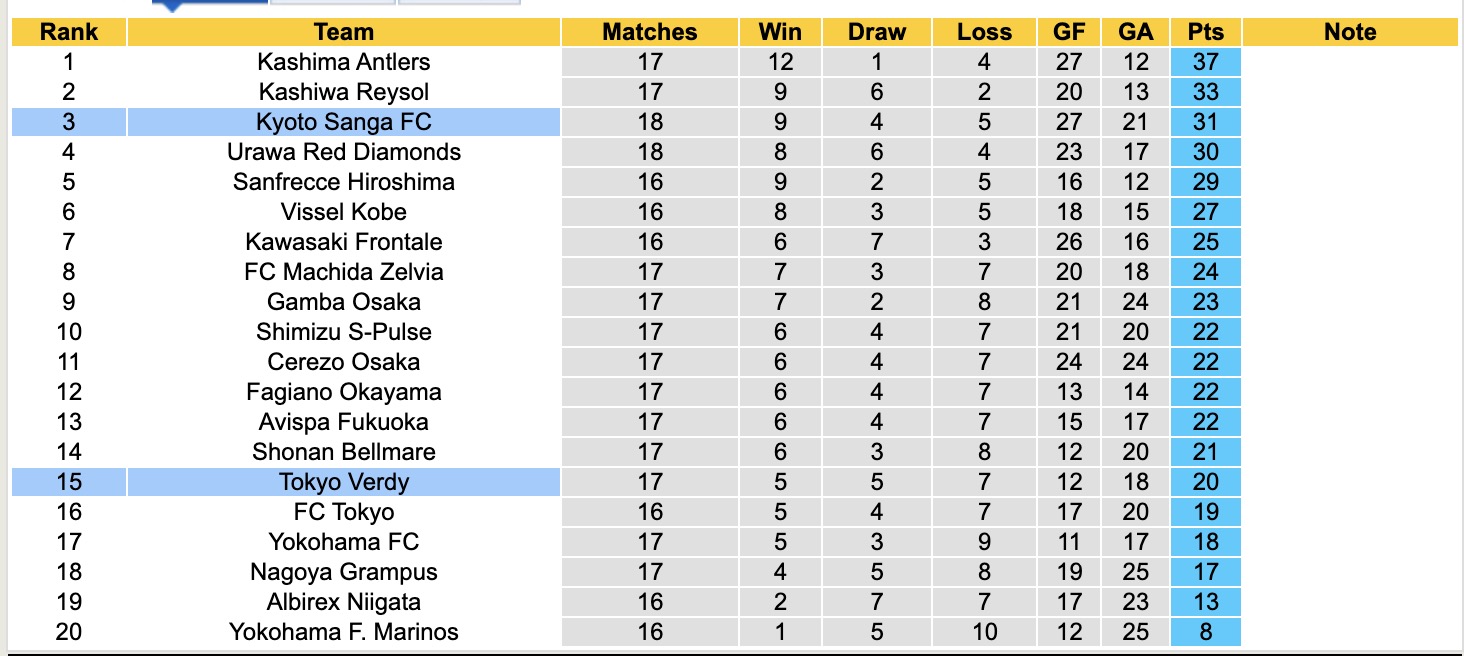Image resolution: width=1464 pixels, height=656 pixels.
Task: Open the Kashima Antlers team name
Action: point(343,62)
